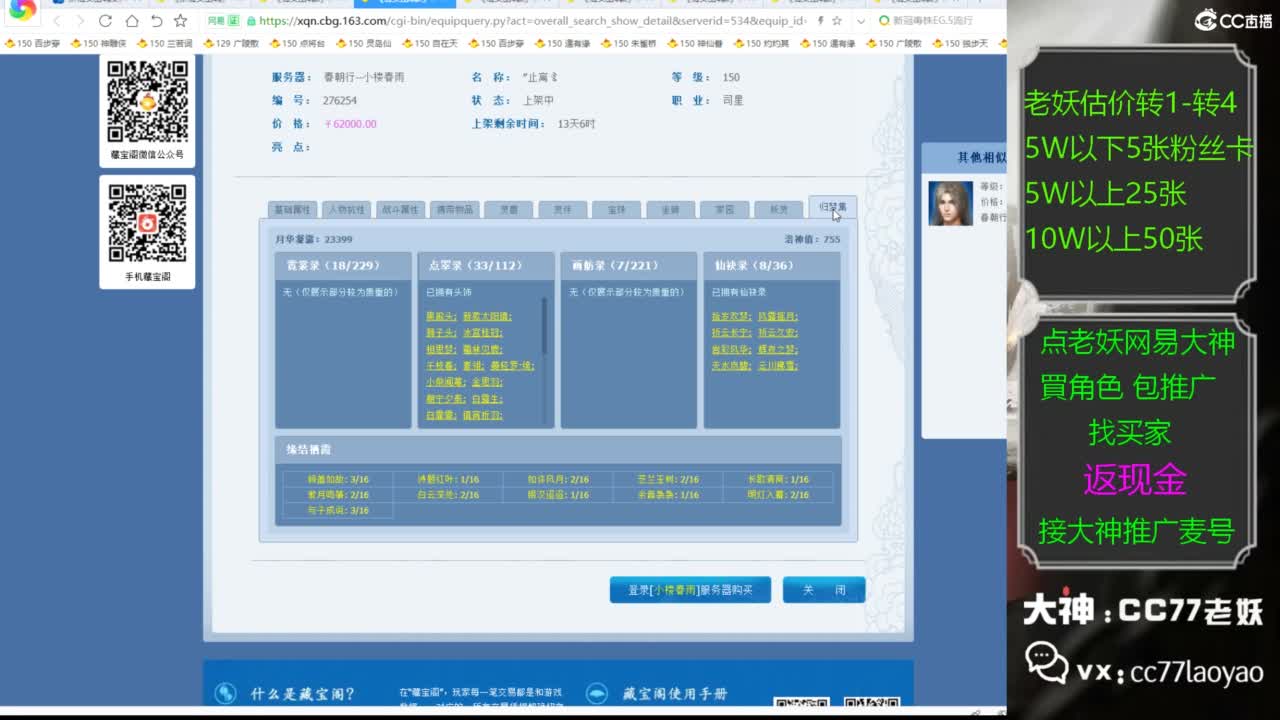This screenshot has width=1280, height=720.
Task: Click the price value ¥62000.00
Action: [351, 124]
